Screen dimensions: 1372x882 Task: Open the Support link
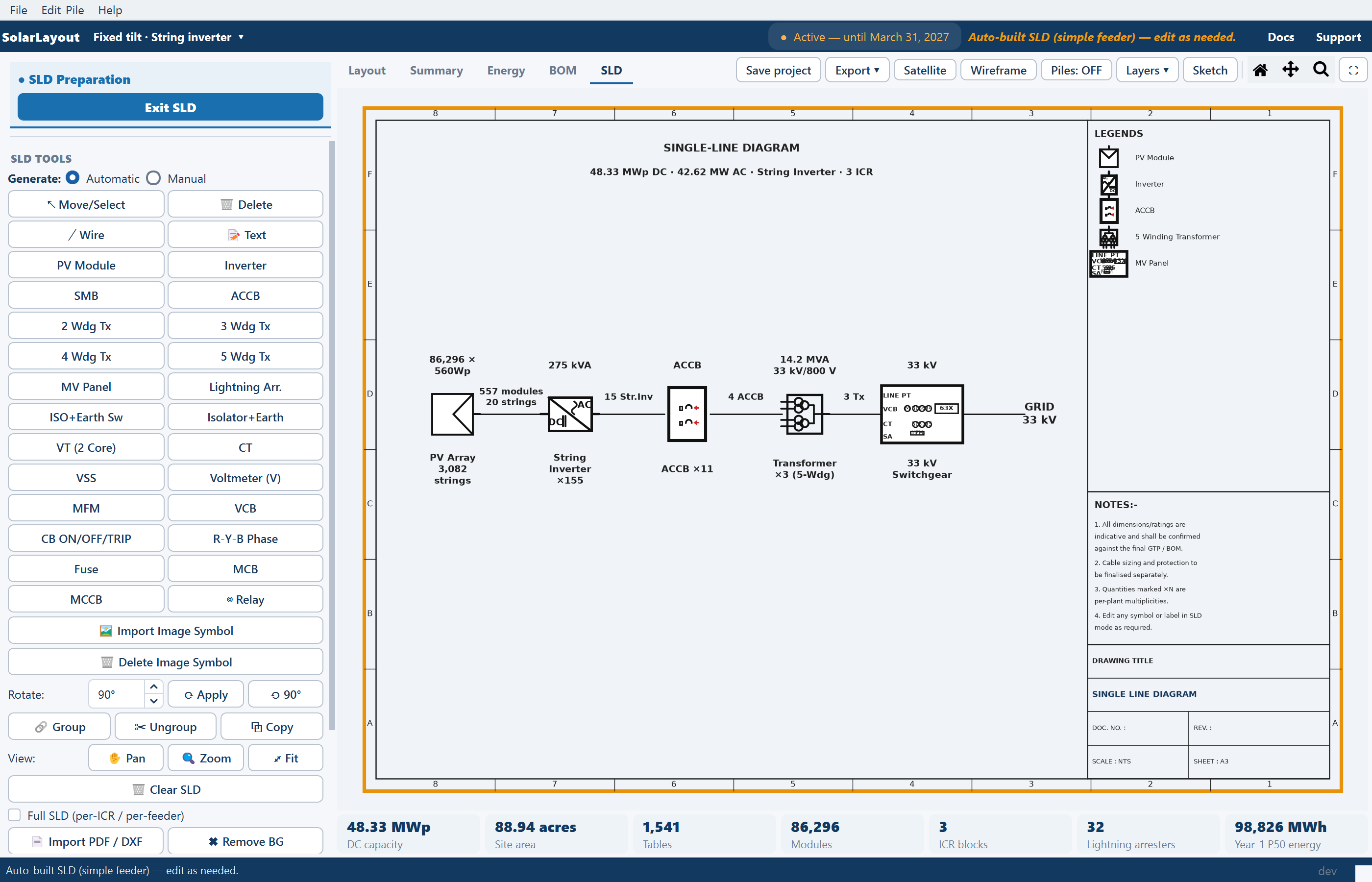coord(1338,37)
